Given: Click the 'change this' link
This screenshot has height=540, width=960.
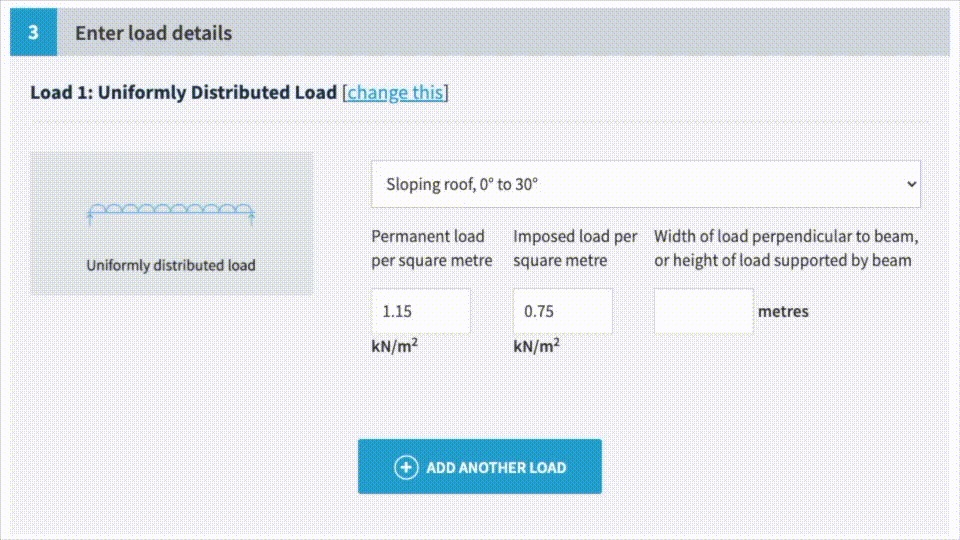Looking at the screenshot, I should click(x=395, y=93).
